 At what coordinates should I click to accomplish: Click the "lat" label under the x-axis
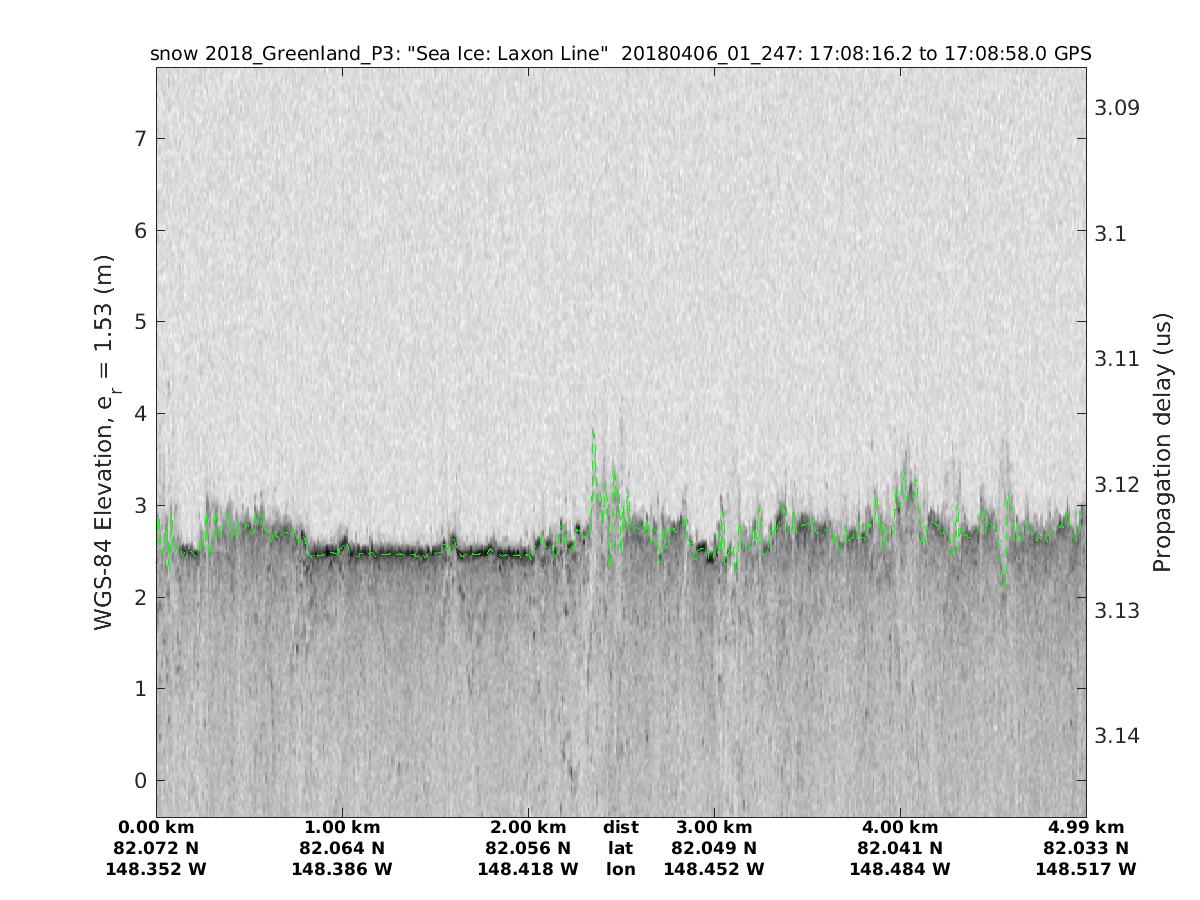620,849
